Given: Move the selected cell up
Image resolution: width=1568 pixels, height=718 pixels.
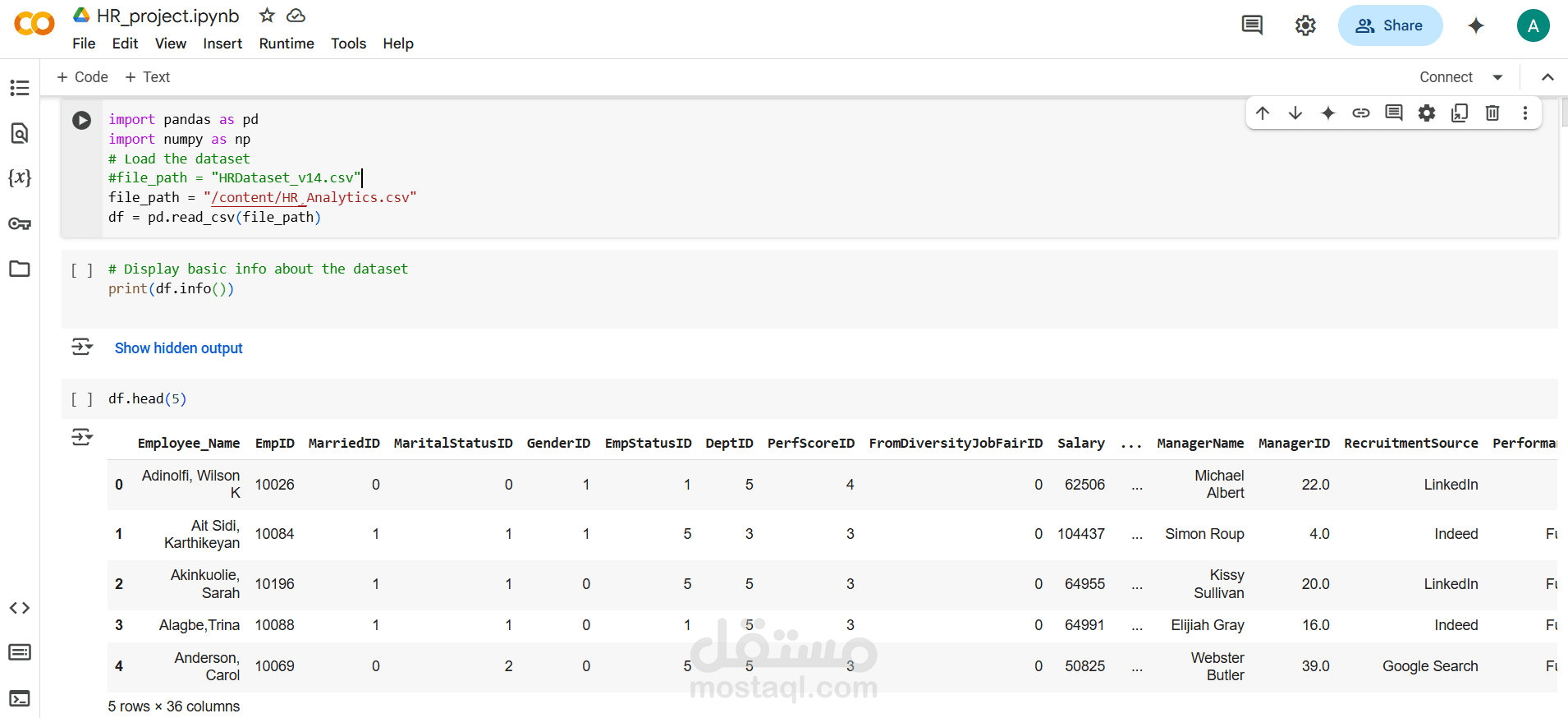Looking at the screenshot, I should 1263,113.
